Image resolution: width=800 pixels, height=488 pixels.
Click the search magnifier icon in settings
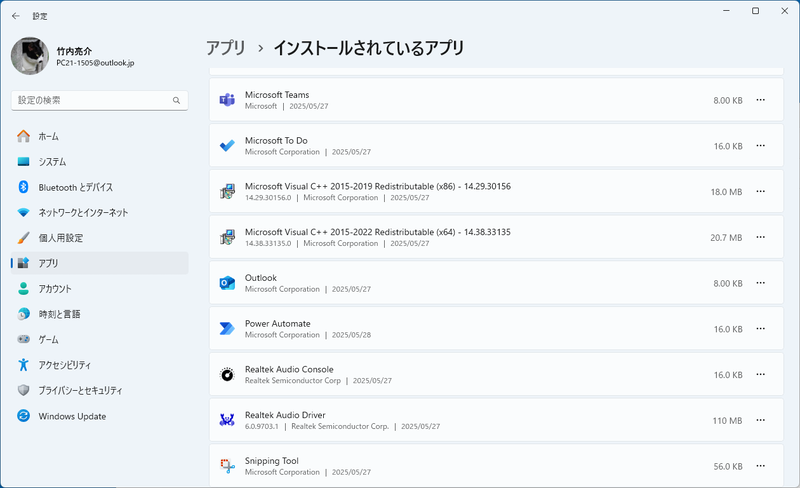pyautogui.click(x=176, y=100)
